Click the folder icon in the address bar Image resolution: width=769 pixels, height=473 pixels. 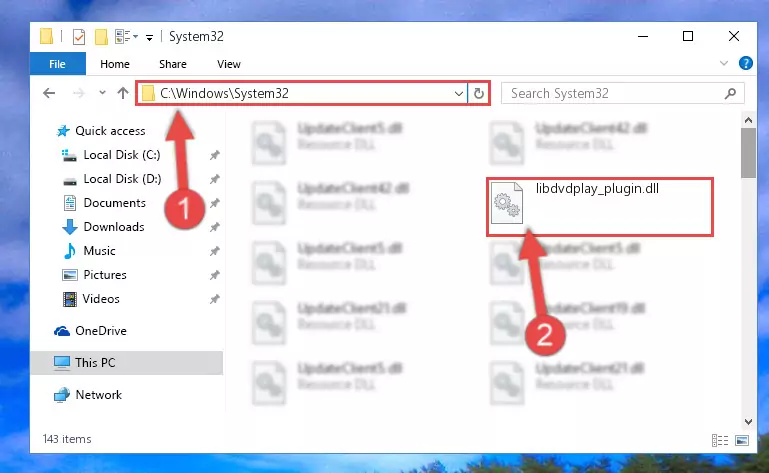pos(148,93)
